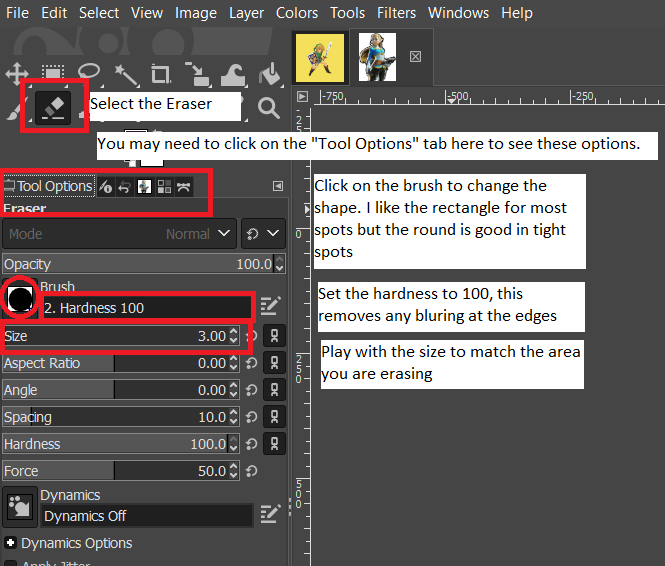Select the Paintbrush tool beside the Eraser
Screen dimensions: 665x566
pos(15,109)
